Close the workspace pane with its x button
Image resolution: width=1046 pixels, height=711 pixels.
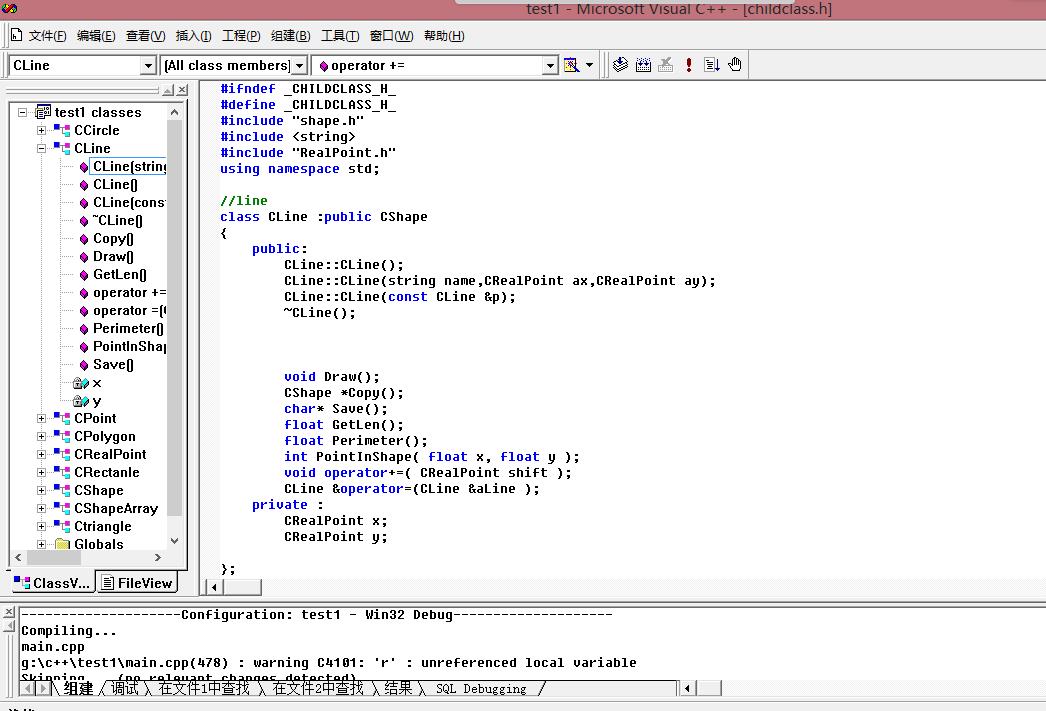[182, 90]
